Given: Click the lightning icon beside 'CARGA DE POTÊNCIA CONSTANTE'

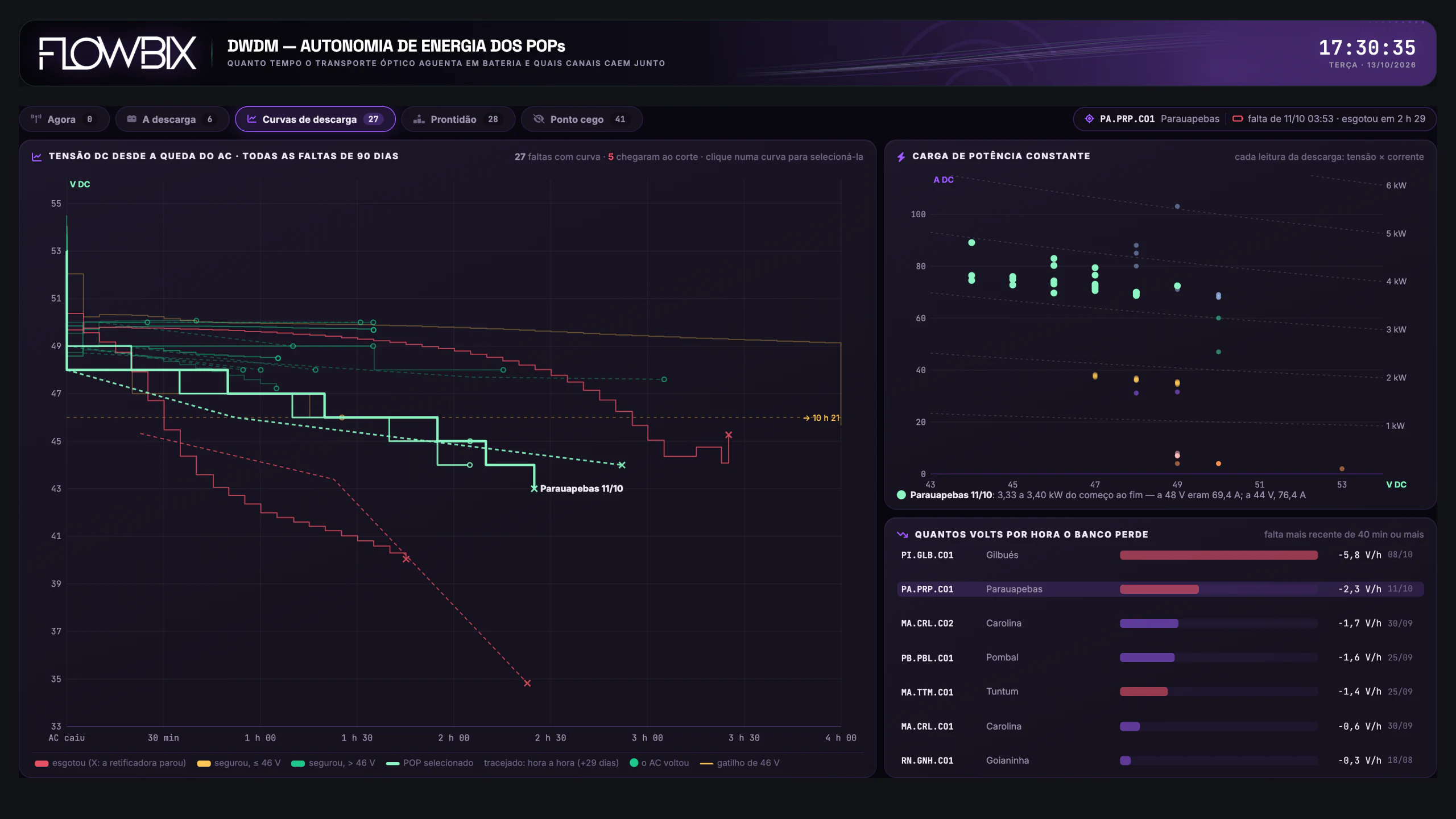Looking at the screenshot, I should [x=901, y=156].
